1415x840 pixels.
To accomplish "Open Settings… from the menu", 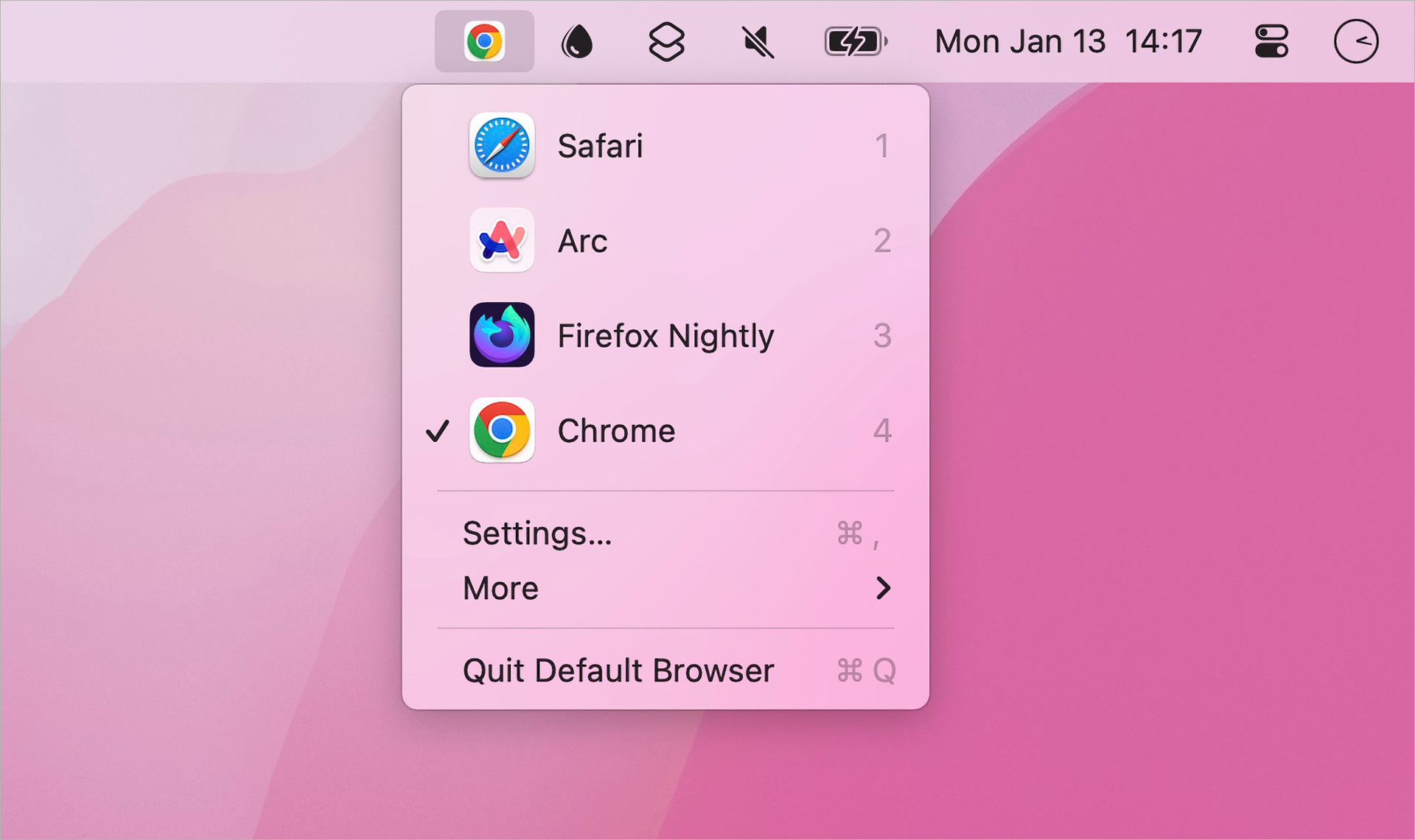I will [x=537, y=533].
